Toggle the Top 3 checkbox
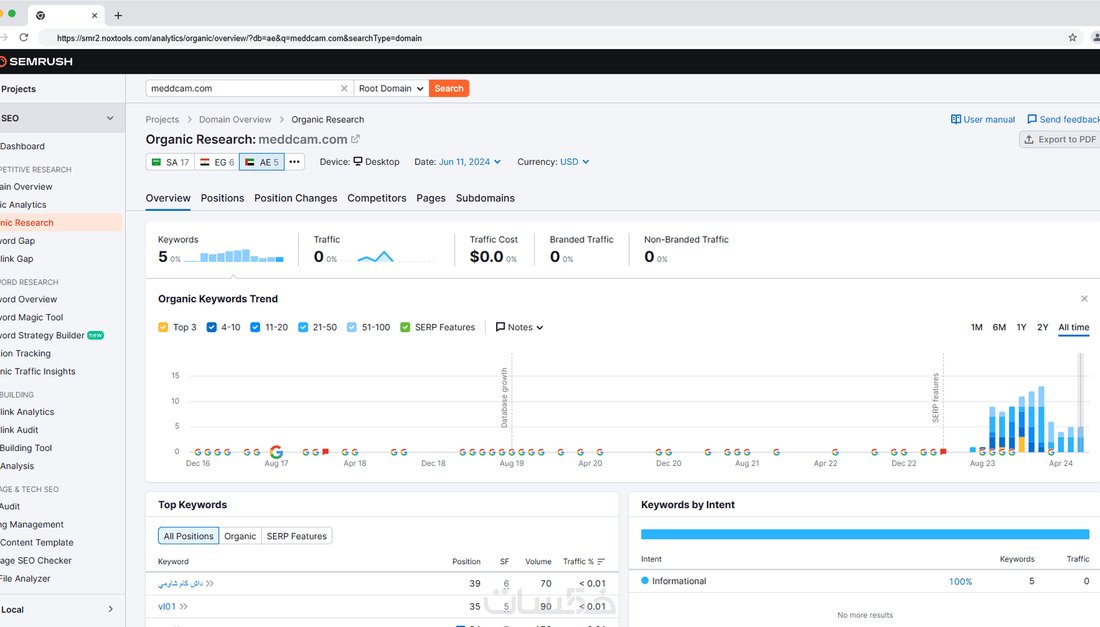The image size is (1100, 627). tap(163, 328)
